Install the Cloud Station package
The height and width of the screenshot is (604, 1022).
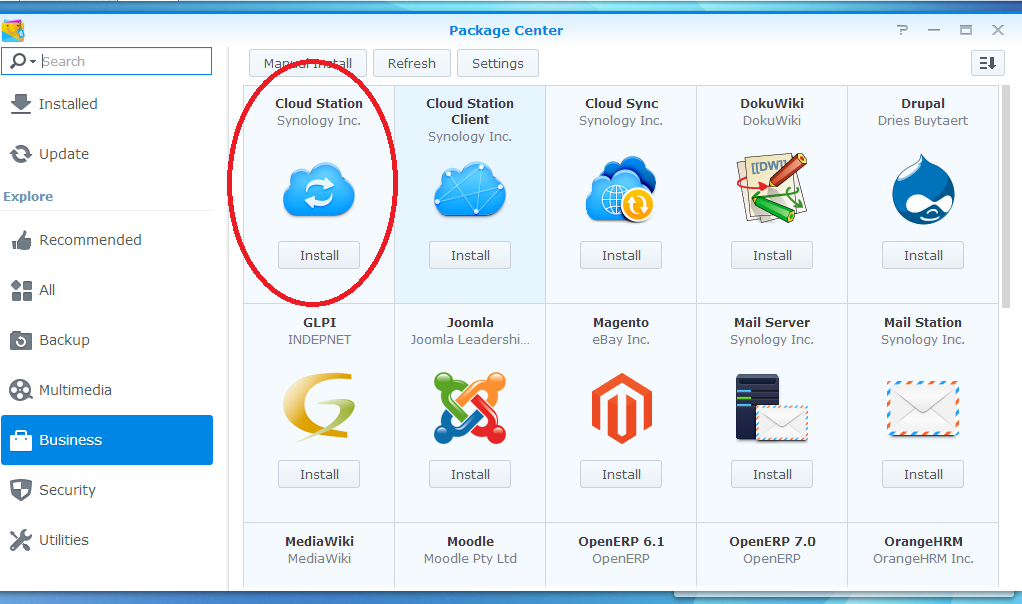(x=319, y=255)
